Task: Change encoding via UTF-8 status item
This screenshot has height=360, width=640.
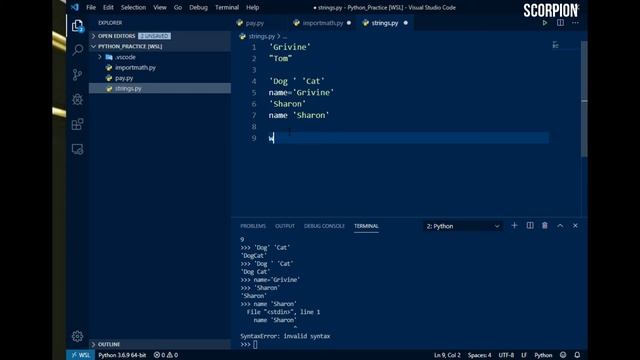Action: point(506,355)
